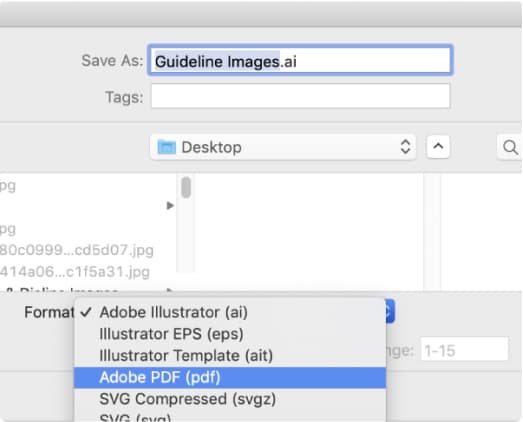Image resolution: width=523 pixels, height=422 pixels.
Task: Click the Tags input field
Action: tap(300, 96)
